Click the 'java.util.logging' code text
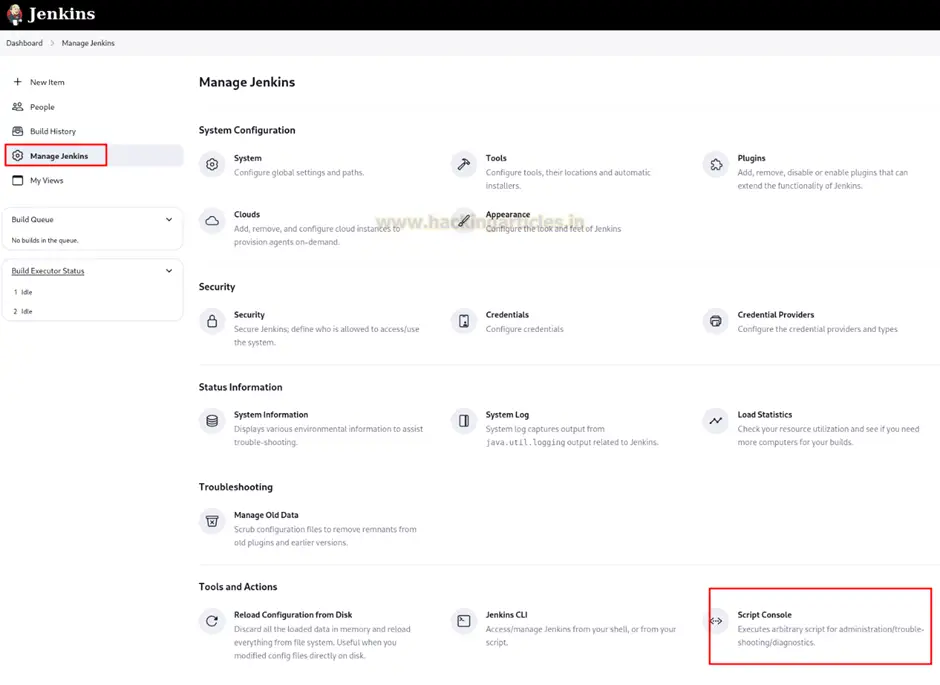Viewport: 940px width, 685px height. click(525, 442)
